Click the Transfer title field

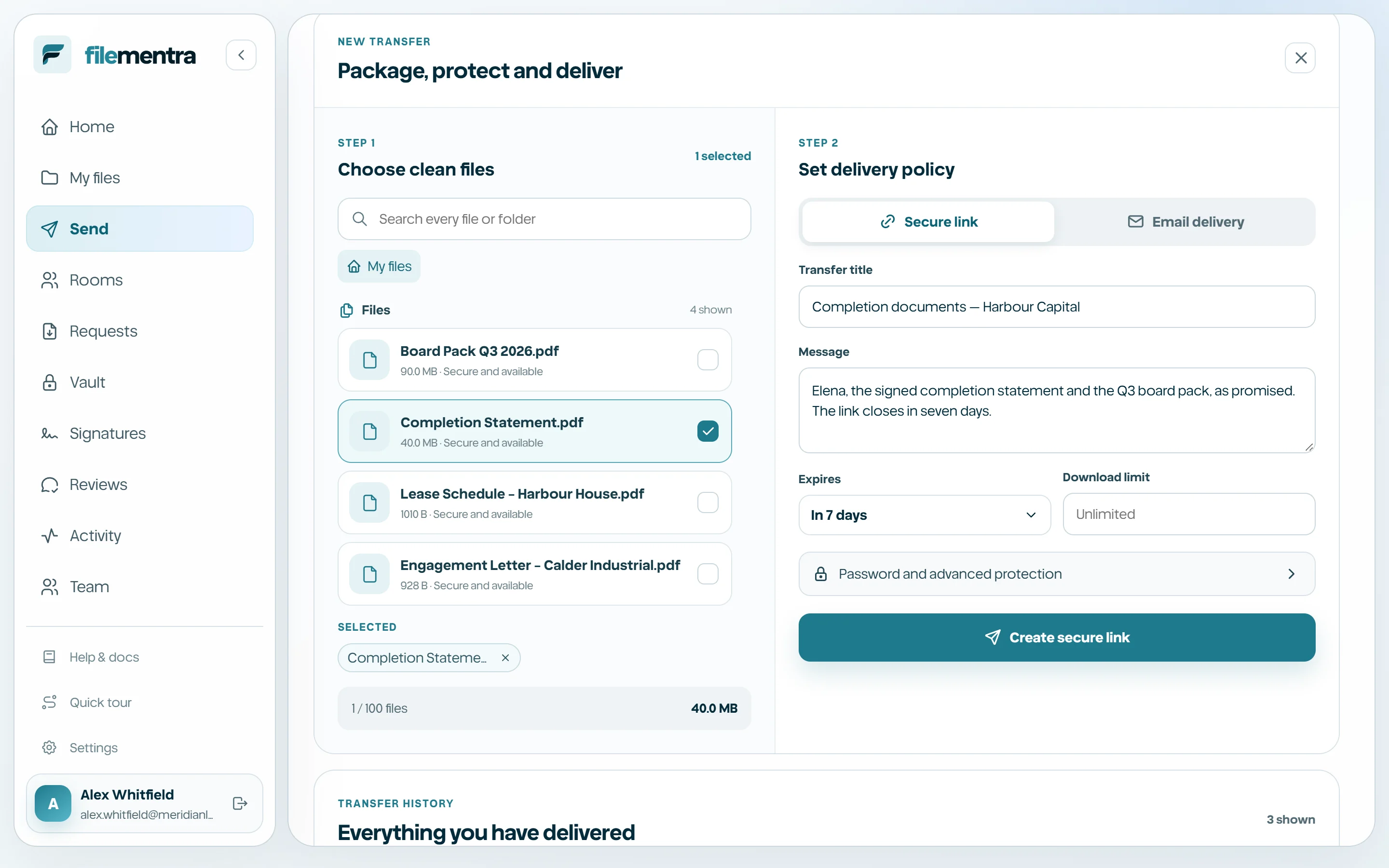(x=1057, y=307)
